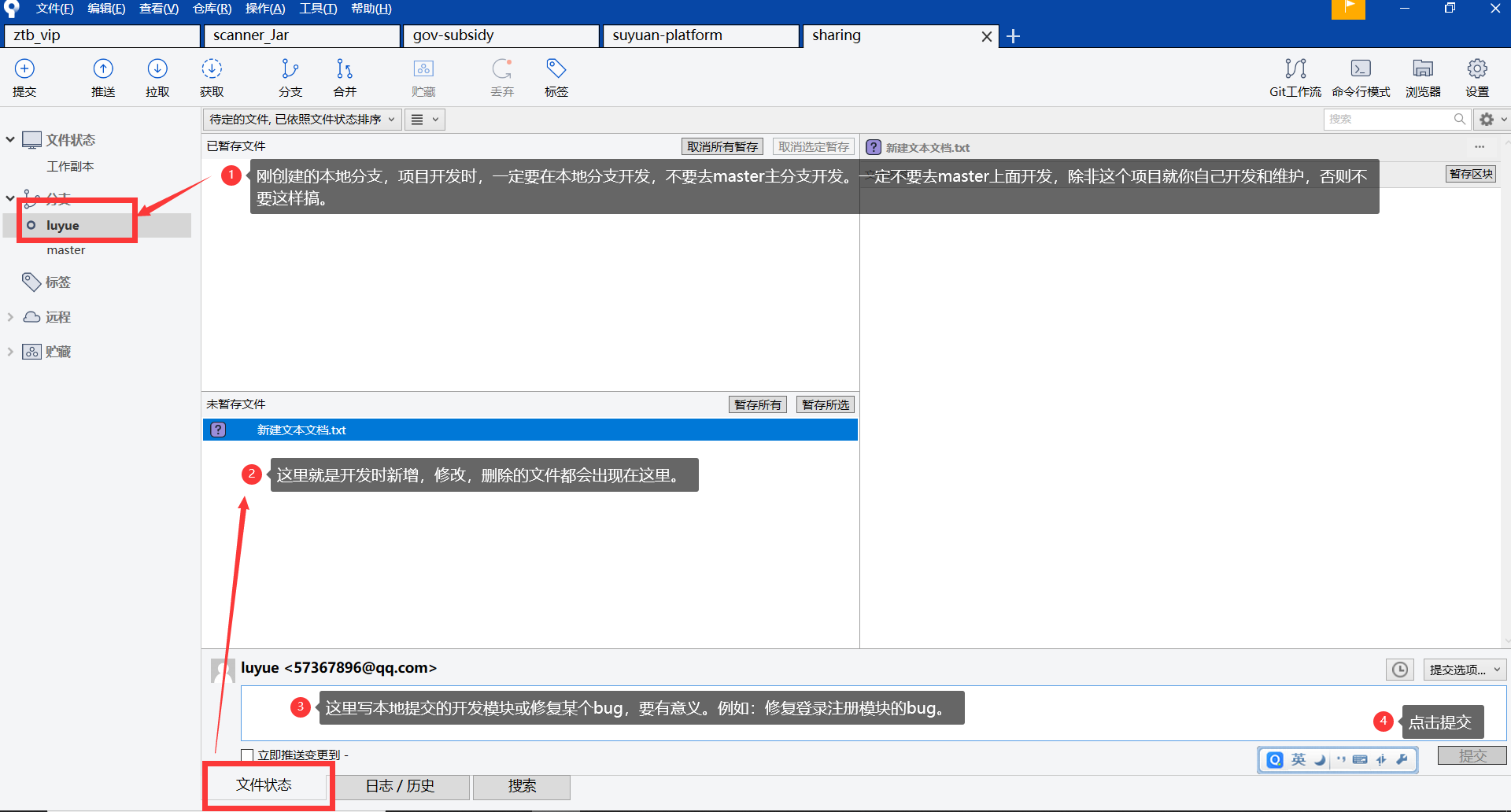This screenshot has width=1511, height=812.
Task: Open the 提交选项 dropdown
Action: [x=1465, y=670]
